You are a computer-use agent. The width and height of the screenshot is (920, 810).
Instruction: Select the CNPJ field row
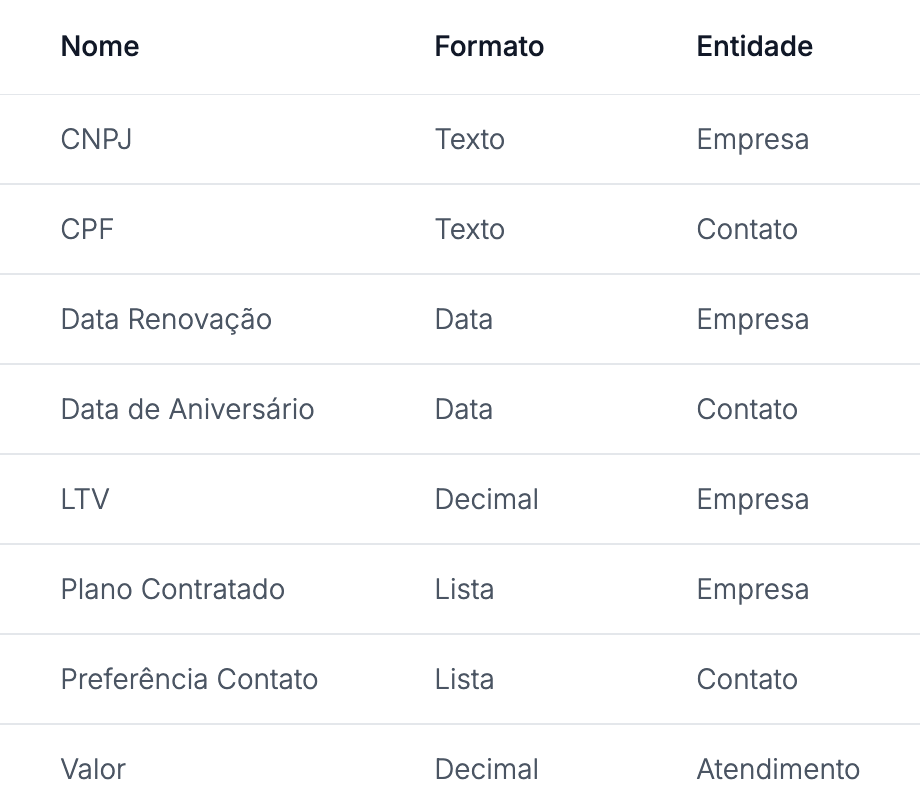coord(96,139)
